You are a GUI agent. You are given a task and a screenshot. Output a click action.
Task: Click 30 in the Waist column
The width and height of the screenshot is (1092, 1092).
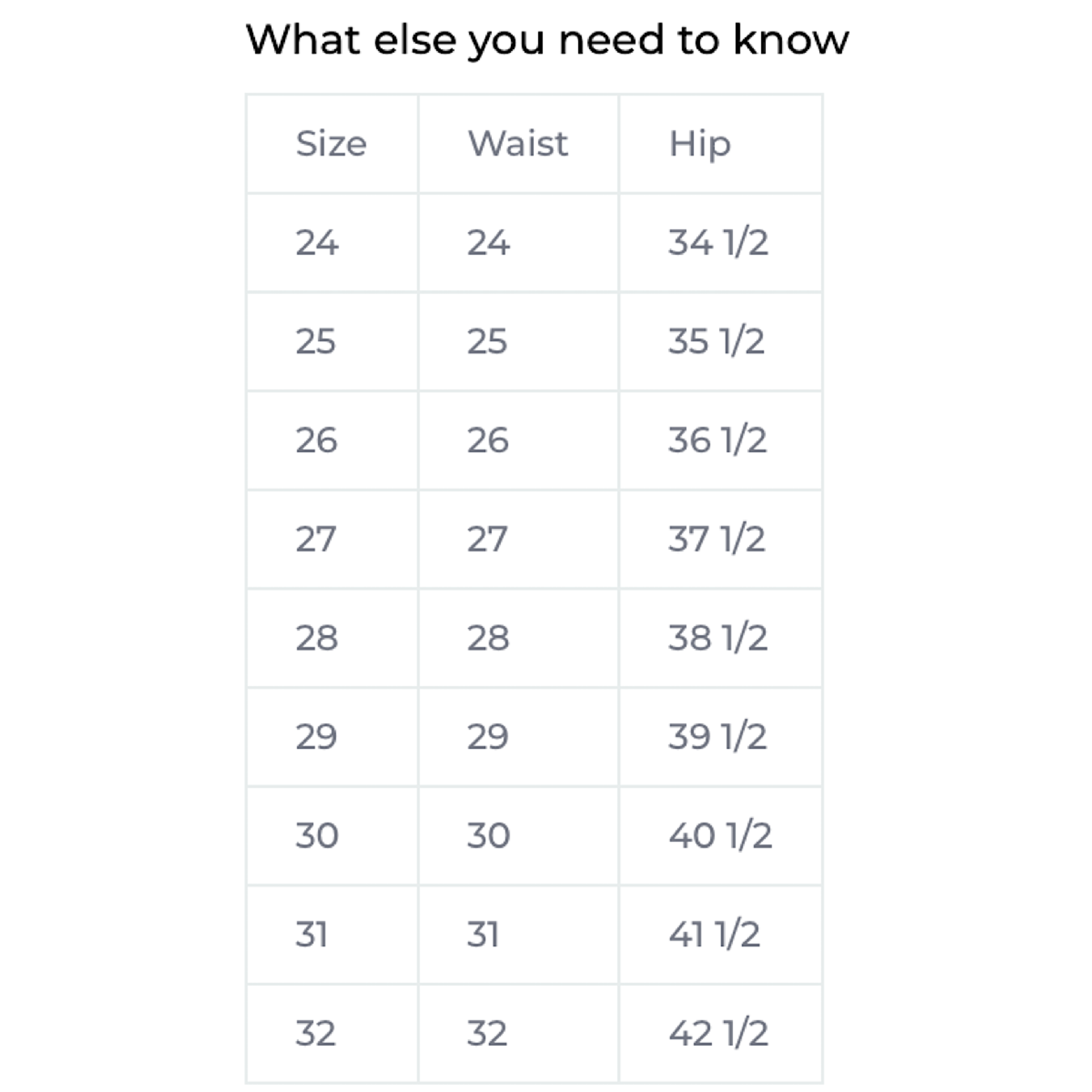click(x=488, y=836)
